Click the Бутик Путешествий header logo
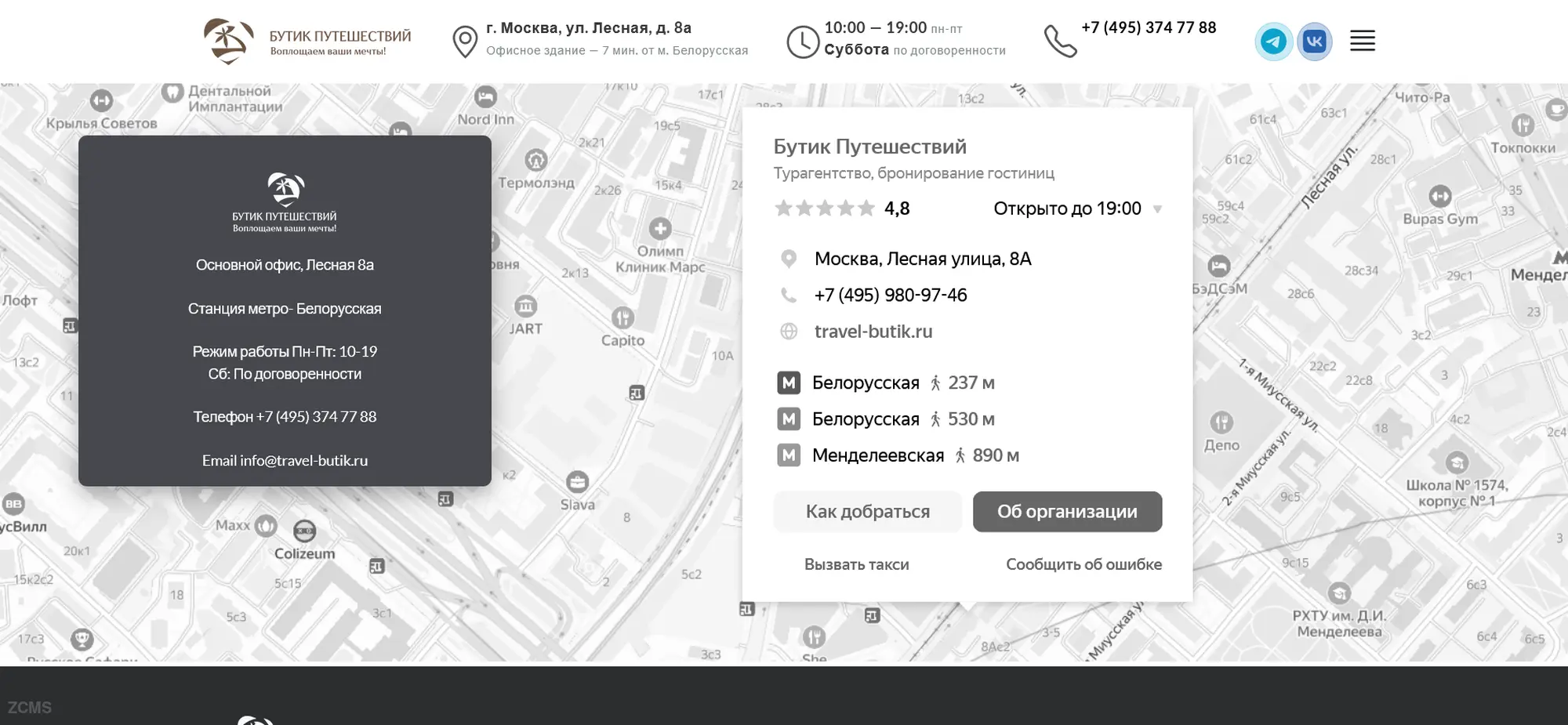This screenshot has height=725, width=1568. coord(307,42)
